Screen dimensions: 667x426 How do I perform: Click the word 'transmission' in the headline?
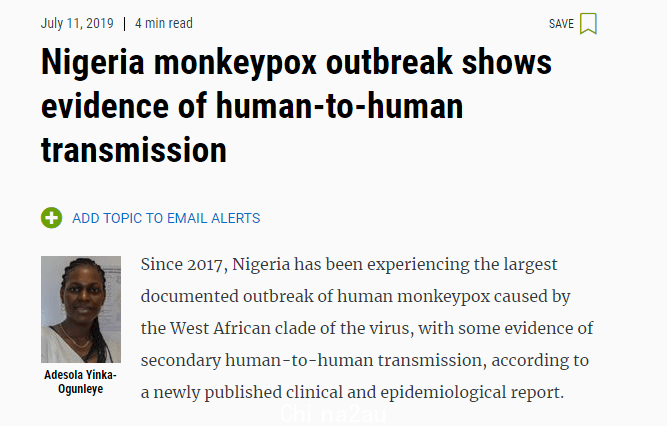coord(134,150)
